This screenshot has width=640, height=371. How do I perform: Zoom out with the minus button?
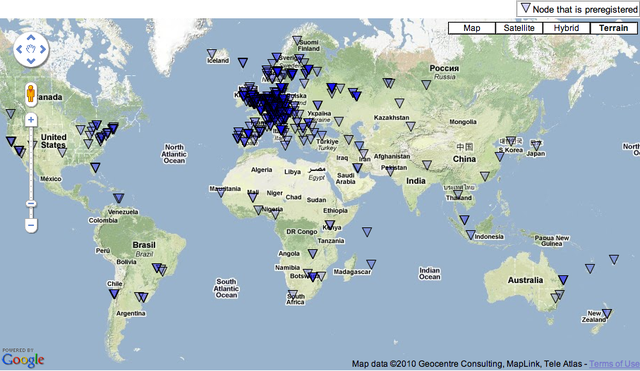(x=31, y=225)
